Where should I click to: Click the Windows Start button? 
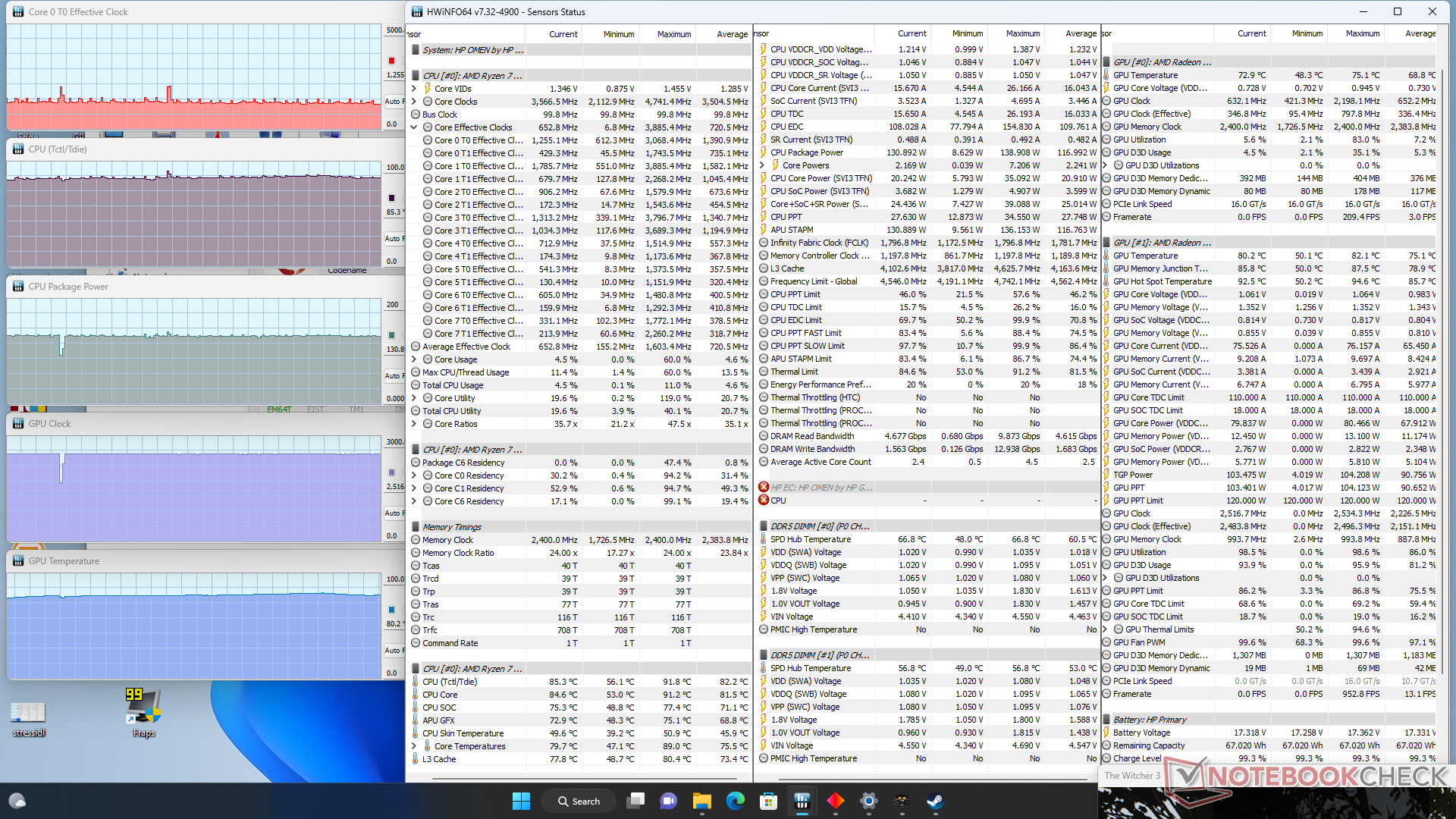521,801
